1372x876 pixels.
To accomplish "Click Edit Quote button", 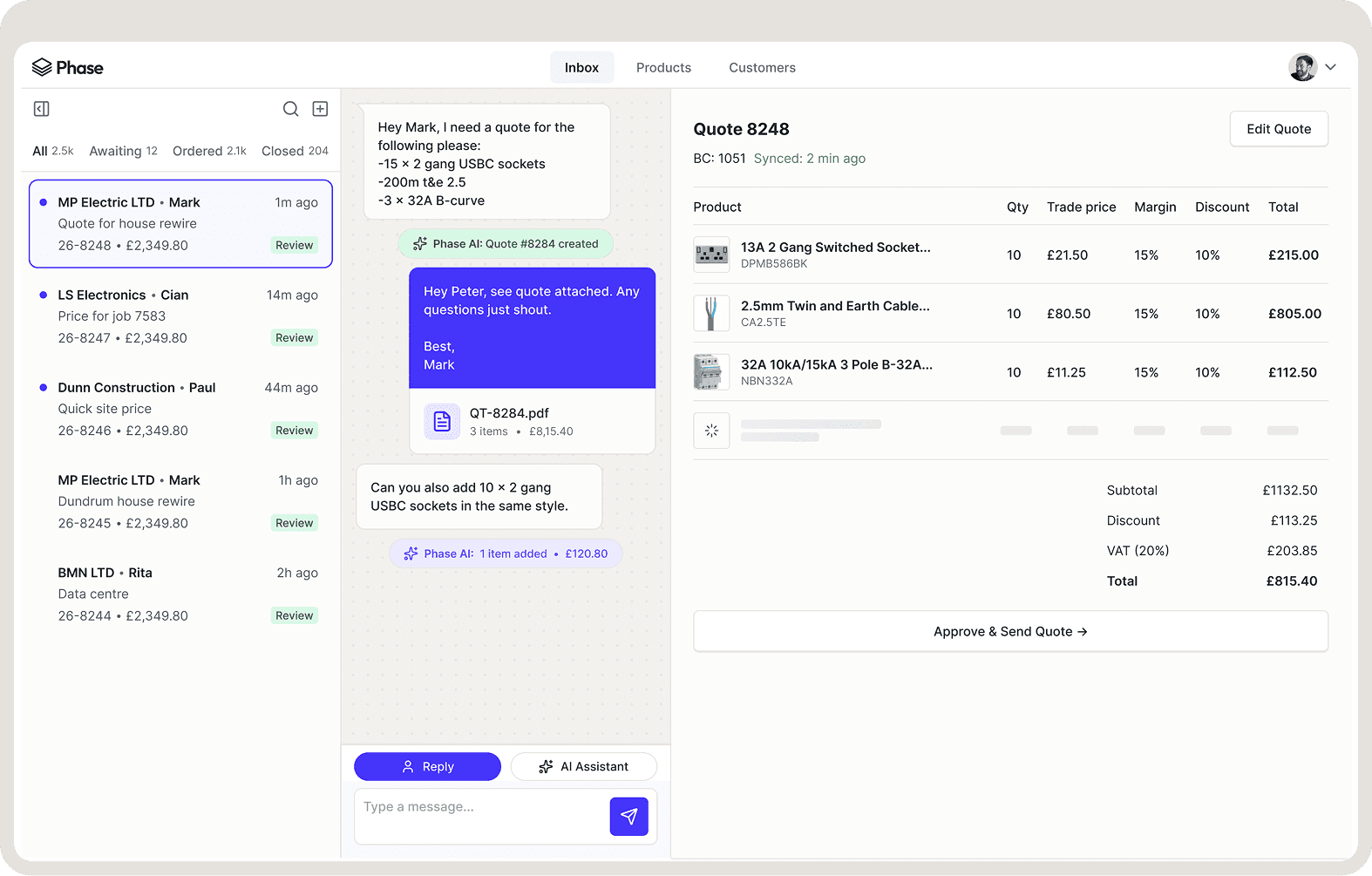I will 1279,129.
